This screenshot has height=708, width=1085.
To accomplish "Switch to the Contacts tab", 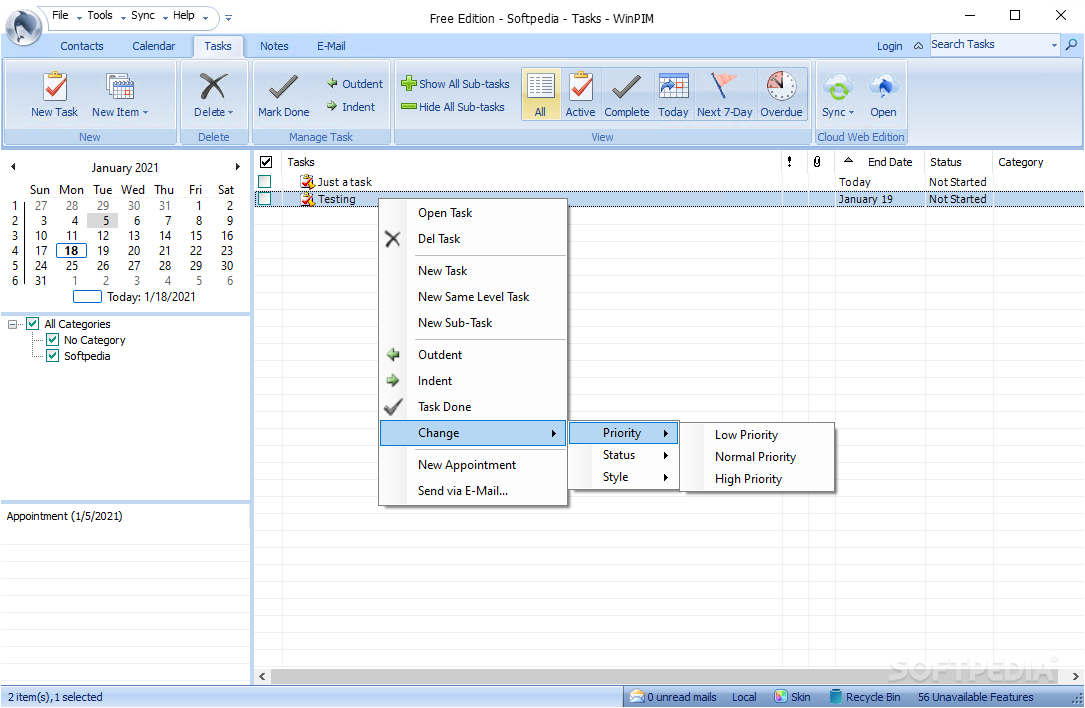I will pyautogui.click(x=82, y=46).
